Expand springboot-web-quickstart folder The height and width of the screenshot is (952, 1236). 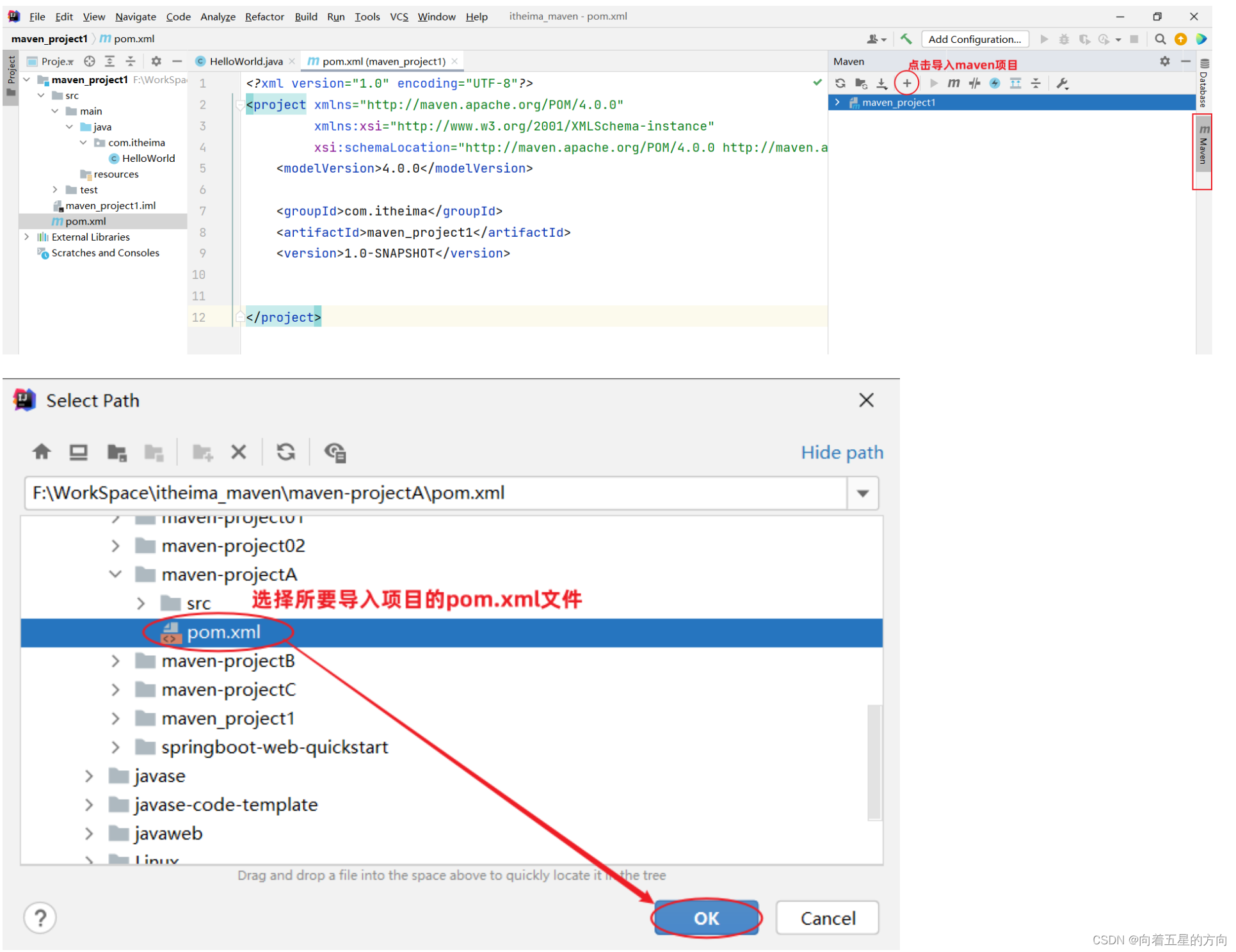[x=115, y=748]
